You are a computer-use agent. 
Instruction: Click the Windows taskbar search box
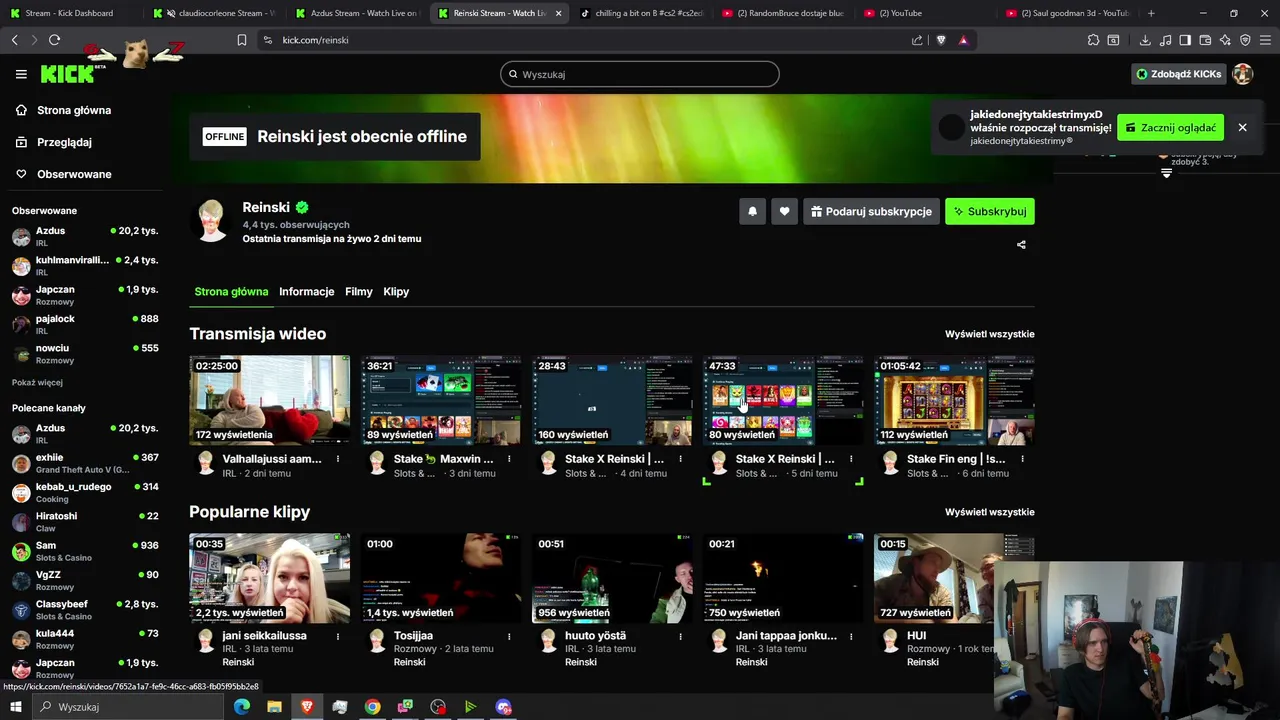[130, 707]
